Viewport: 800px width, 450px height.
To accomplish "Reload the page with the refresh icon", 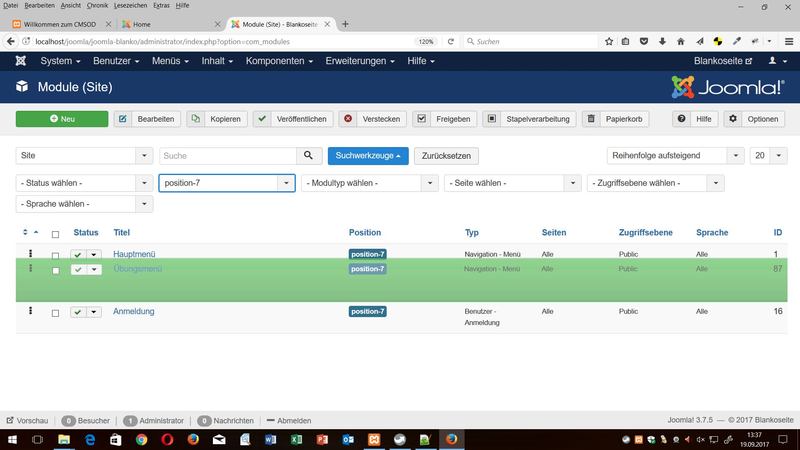I will (x=451, y=41).
